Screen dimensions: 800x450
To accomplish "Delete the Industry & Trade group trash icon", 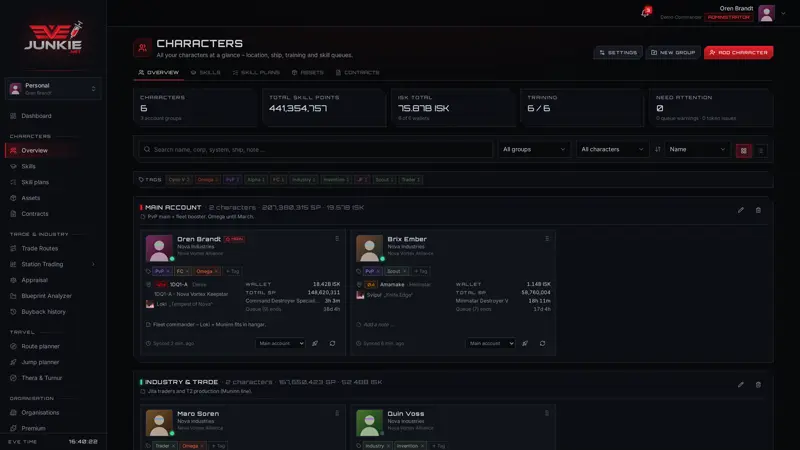I will click(758, 385).
